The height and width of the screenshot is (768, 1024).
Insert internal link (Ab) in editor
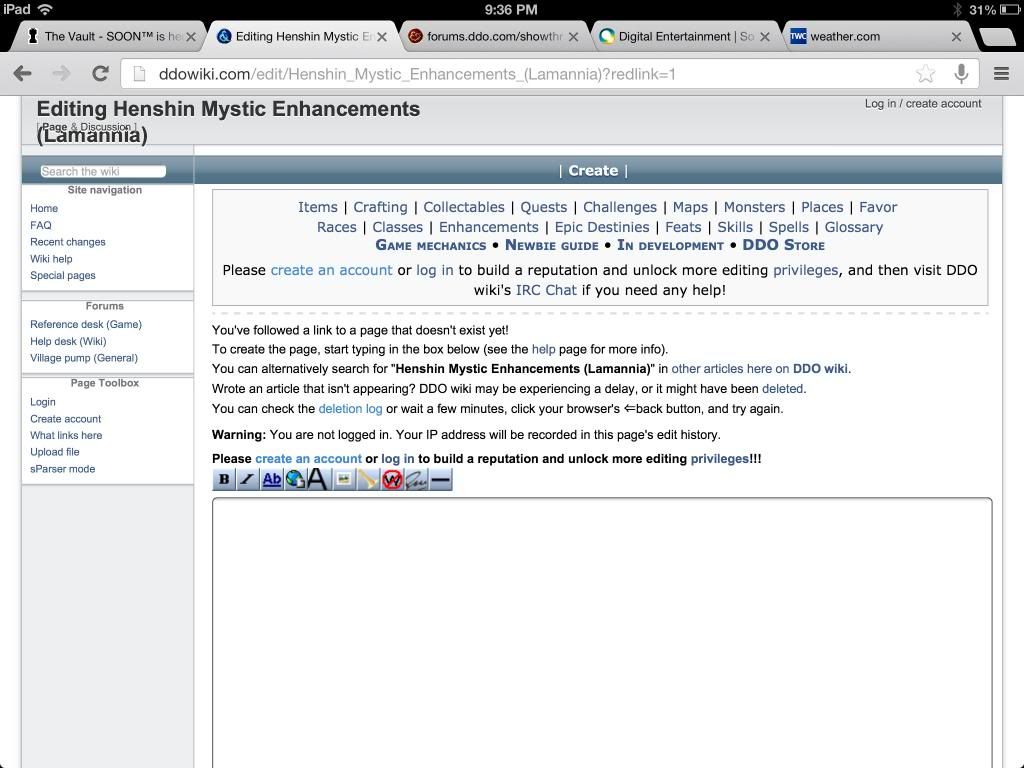(x=271, y=480)
